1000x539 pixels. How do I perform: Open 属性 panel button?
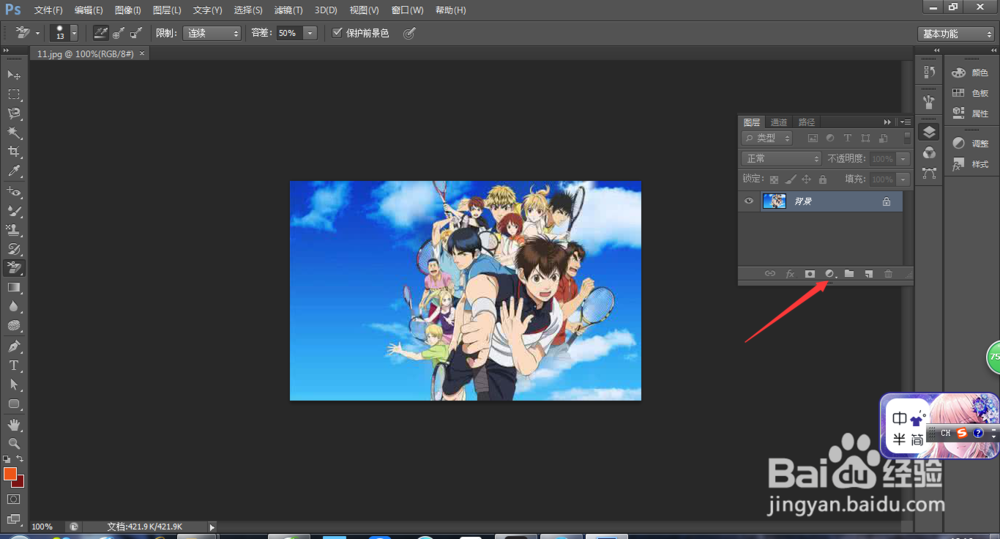[x=970, y=113]
